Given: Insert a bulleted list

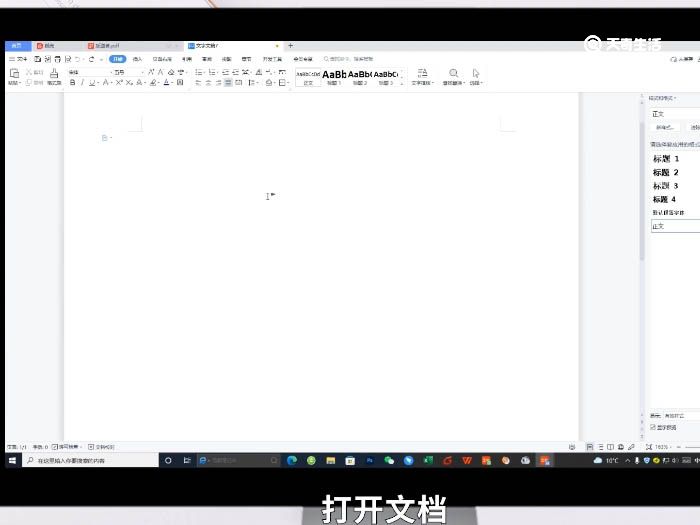Looking at the screenshot, I should tap(198, 72).
